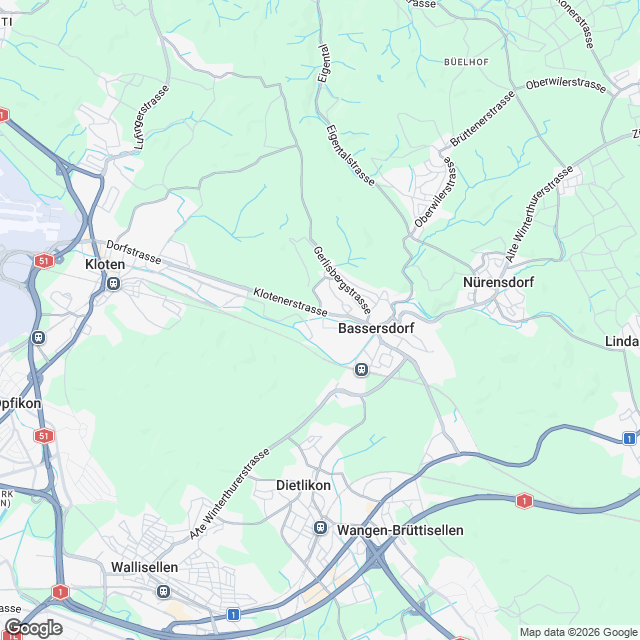Select the Bassersdorf town label
Screen dimensions: 640x640
point(376,328)
